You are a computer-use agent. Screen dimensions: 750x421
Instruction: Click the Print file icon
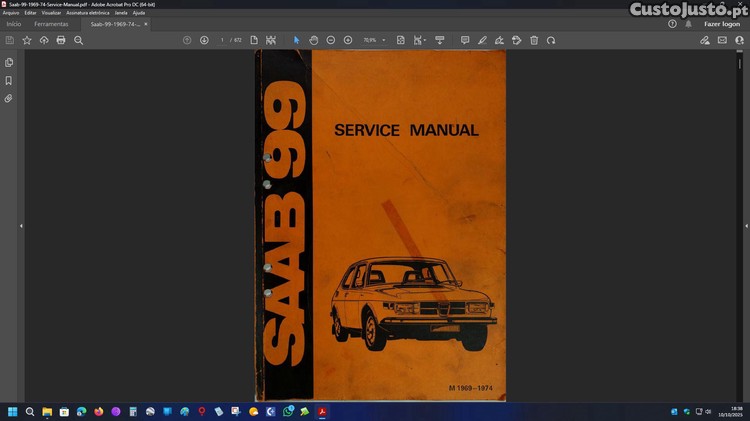pyautogui.click(x=61, y=40)
